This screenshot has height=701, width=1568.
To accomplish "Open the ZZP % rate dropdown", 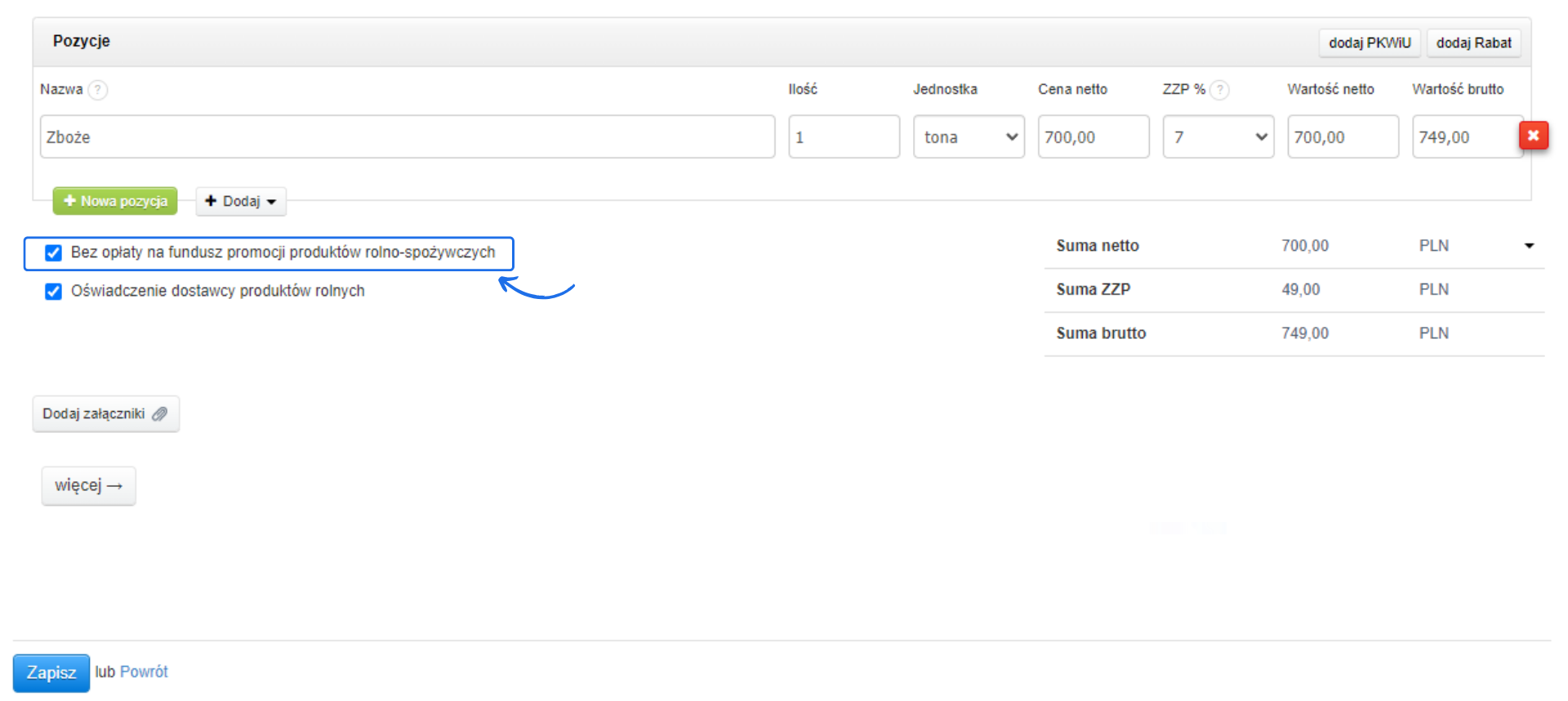I will pyautogui.click(x=1218, y=137).
